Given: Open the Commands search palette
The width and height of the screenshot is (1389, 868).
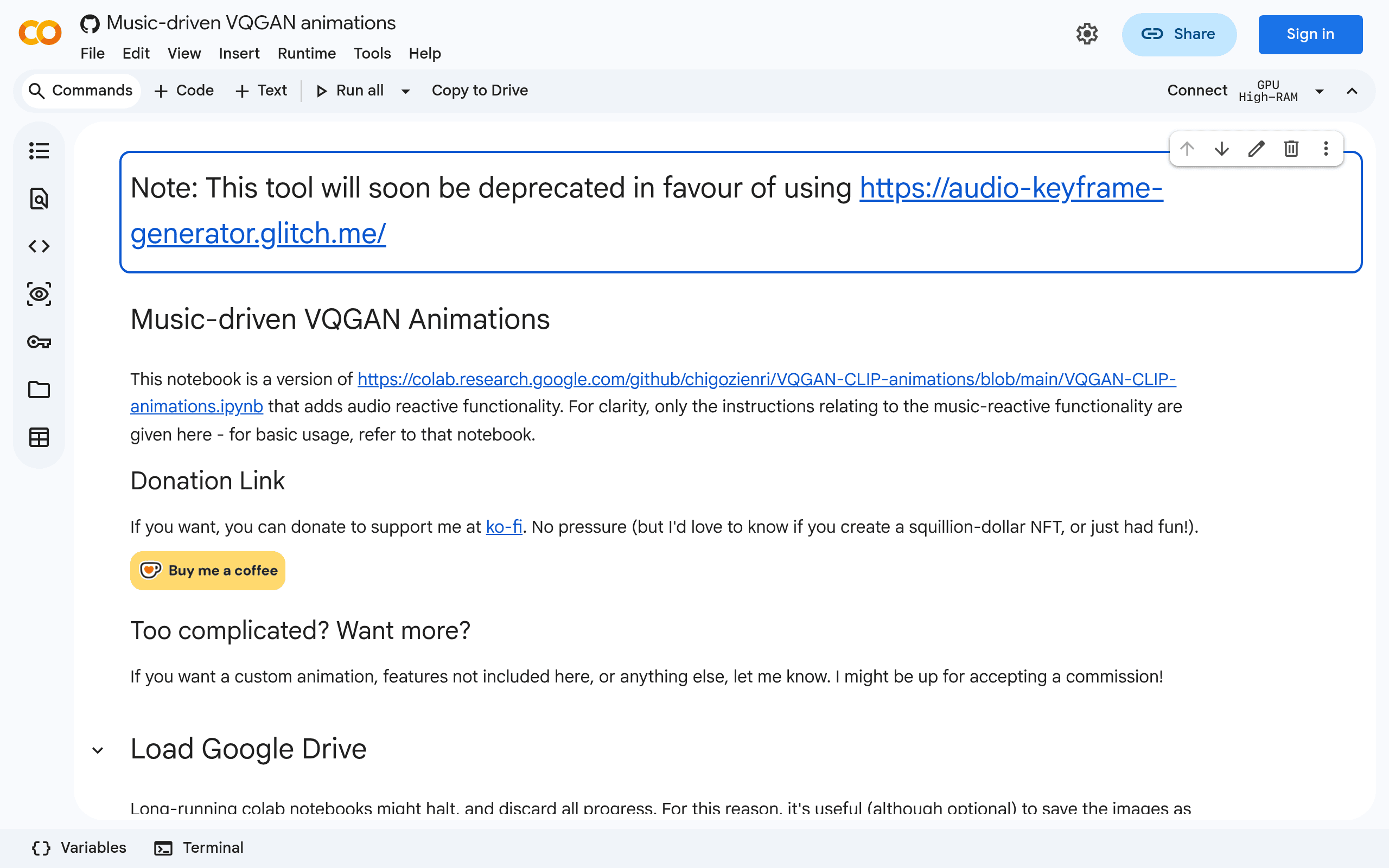Looking at the screenshot, I should (81, 91).
